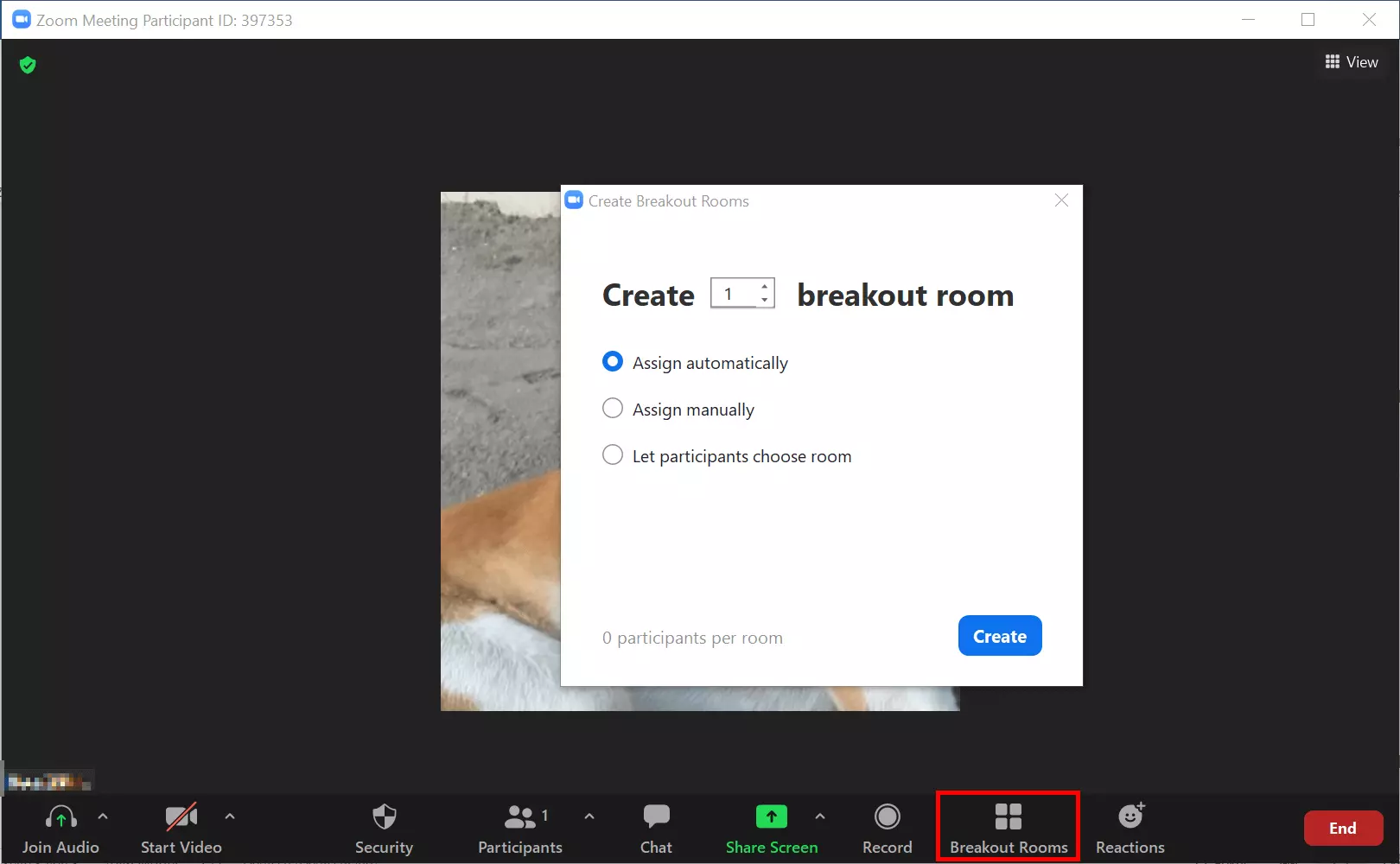The image size is (1400, 864).
Task: Close the Create Breakout Rooms dialog
Action: click(1061, 200)
